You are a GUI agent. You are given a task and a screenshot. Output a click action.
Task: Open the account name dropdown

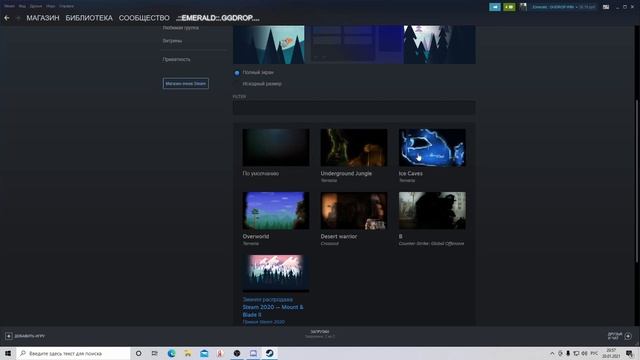[563, 7]
